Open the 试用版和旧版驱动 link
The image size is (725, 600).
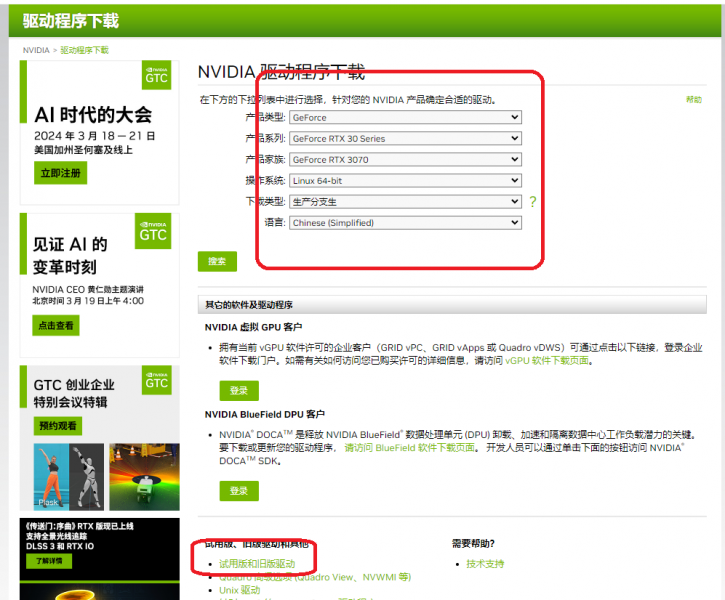point(257,564)
